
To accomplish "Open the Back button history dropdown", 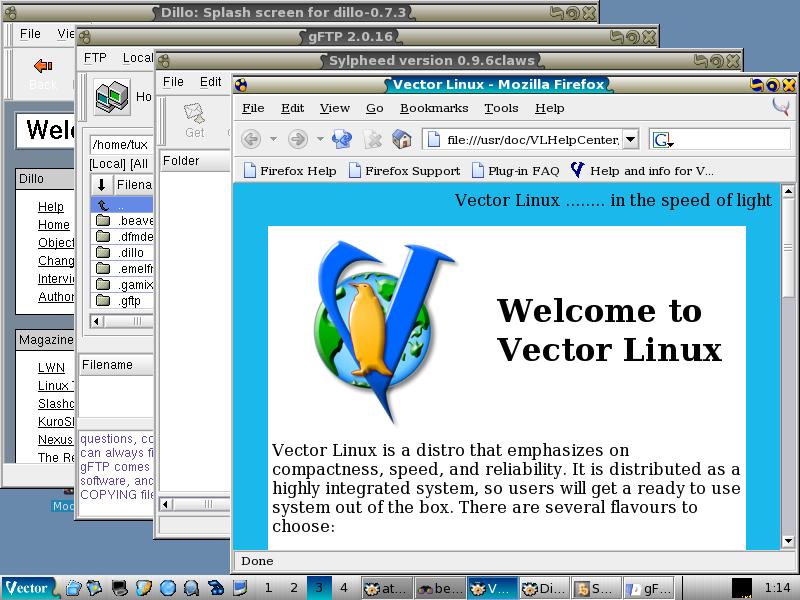I will click(274, 139).
